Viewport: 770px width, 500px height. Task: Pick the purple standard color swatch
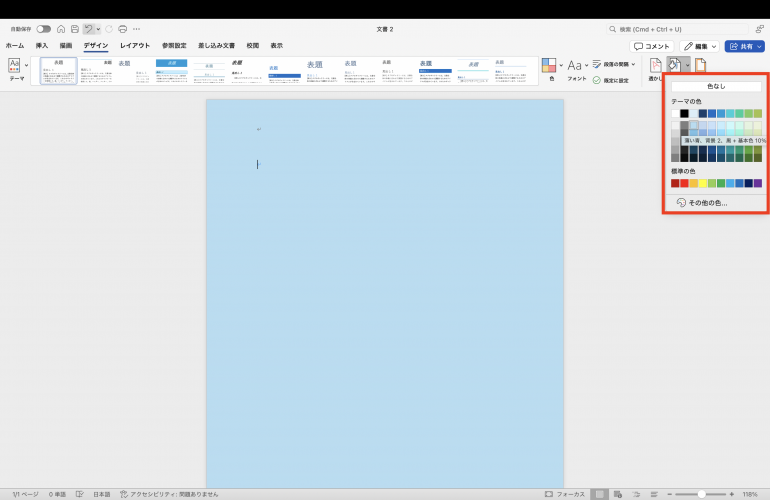click(x=758, y=183)
